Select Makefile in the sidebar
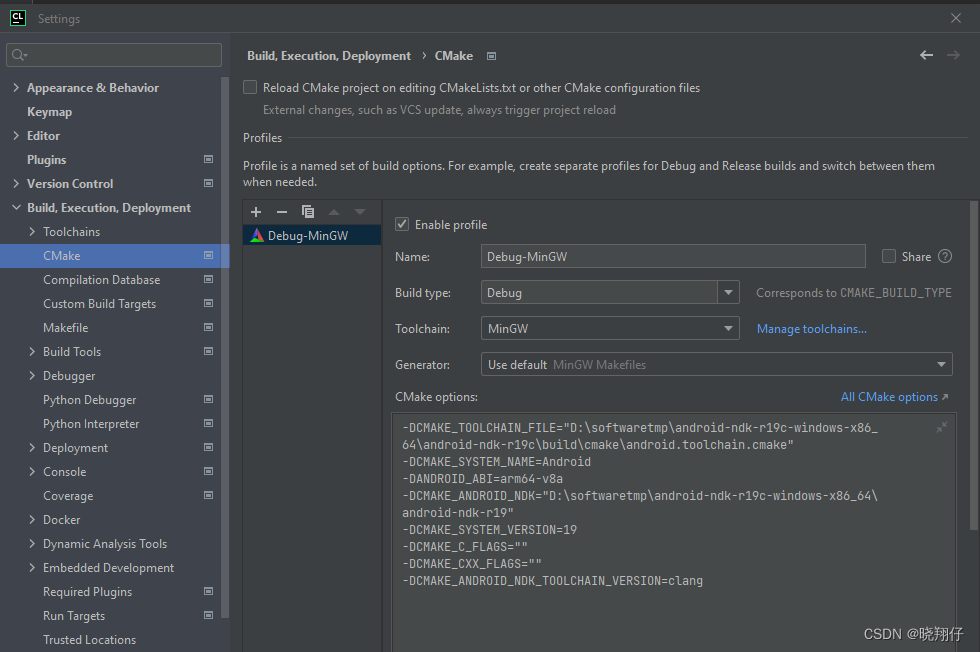This screenshot has width=980, height=652. 66,328
